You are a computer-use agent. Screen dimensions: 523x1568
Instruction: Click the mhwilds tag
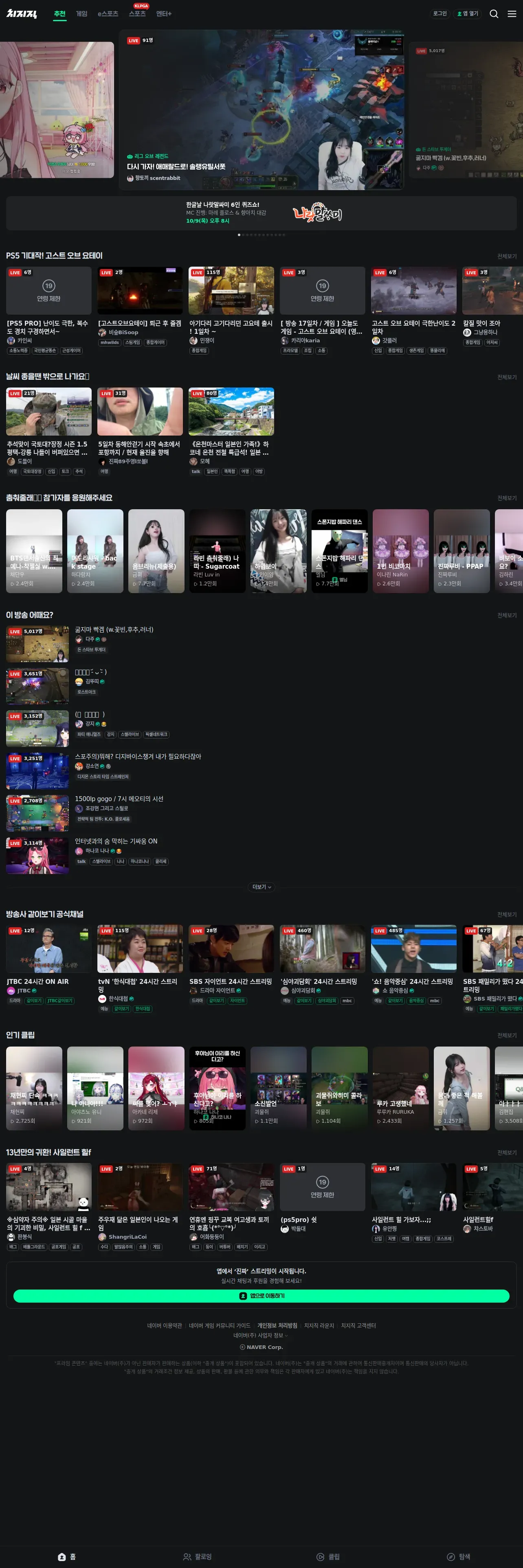110,343
